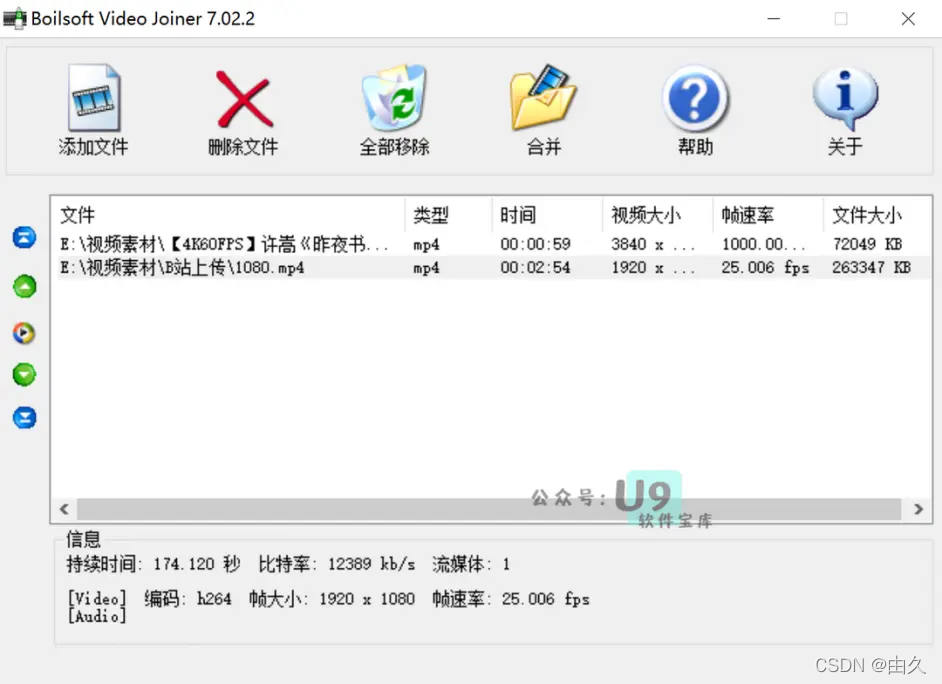
Task: Click the 3840 x video size cell
Action: [x=652, y=244]
